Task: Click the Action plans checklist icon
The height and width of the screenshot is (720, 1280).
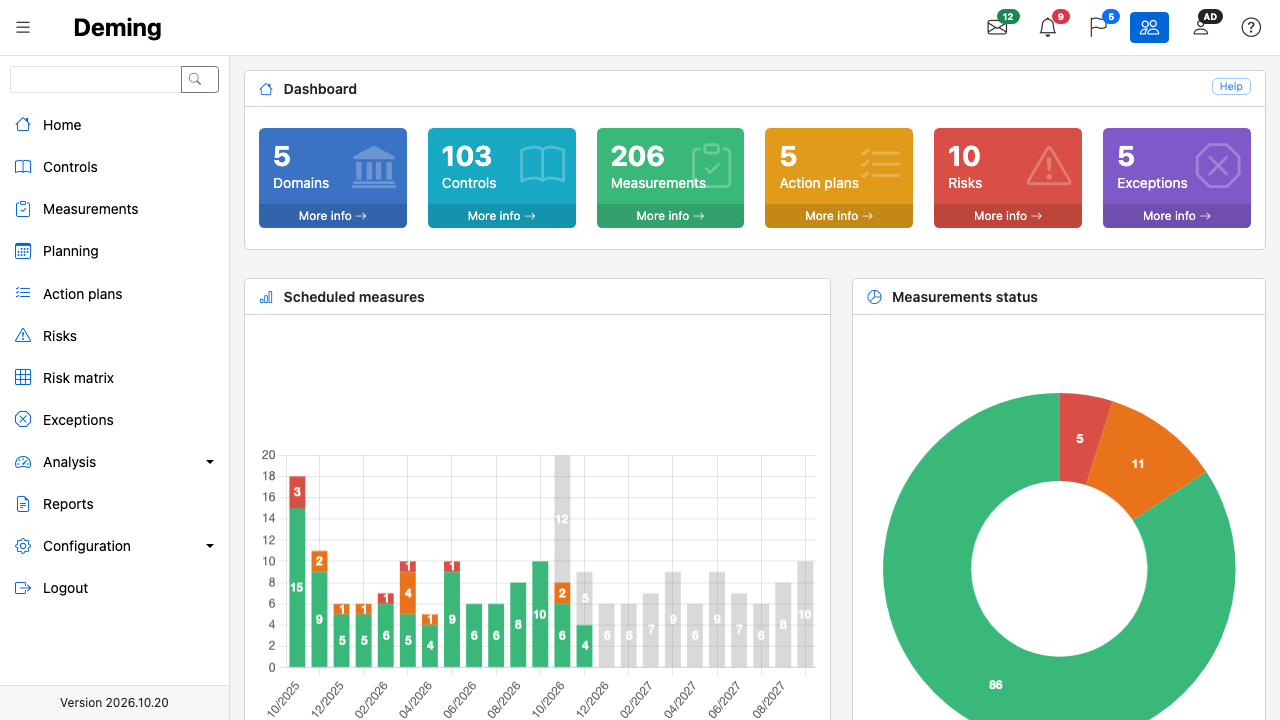Action: pos(880,166)
